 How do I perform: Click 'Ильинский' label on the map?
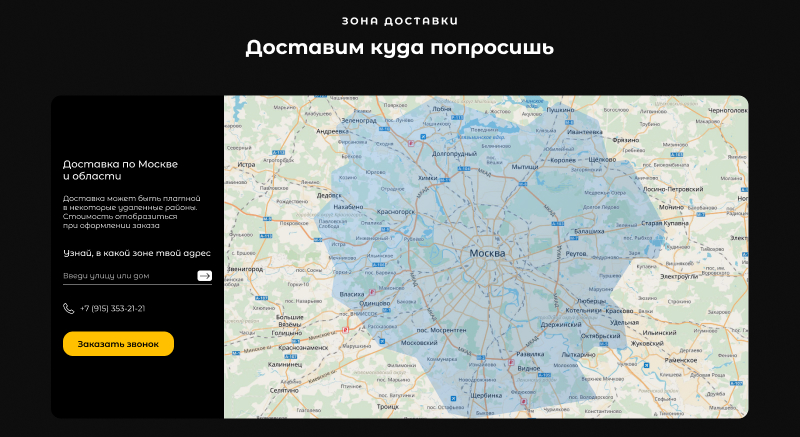(659, 333)
